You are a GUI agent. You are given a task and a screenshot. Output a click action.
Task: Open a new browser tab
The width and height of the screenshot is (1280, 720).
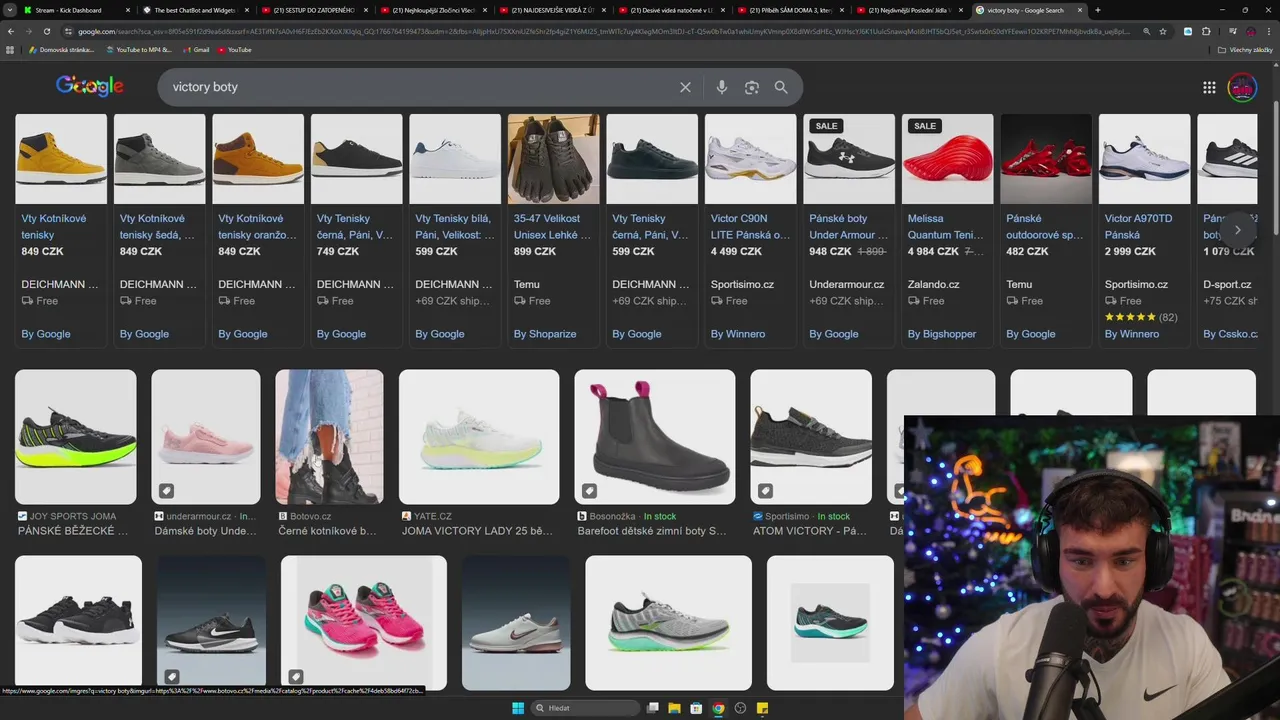[x=1098, y=10]
